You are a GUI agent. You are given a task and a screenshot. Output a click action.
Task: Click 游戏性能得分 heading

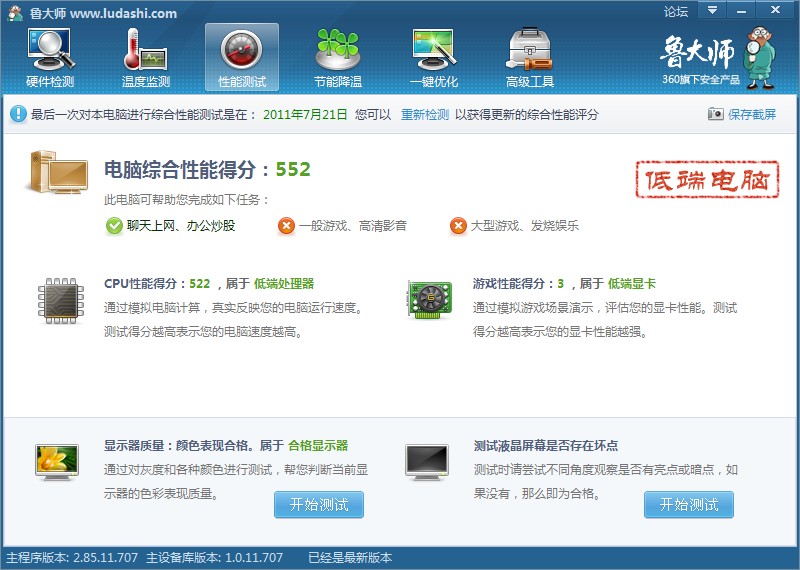tap(508, 284)
